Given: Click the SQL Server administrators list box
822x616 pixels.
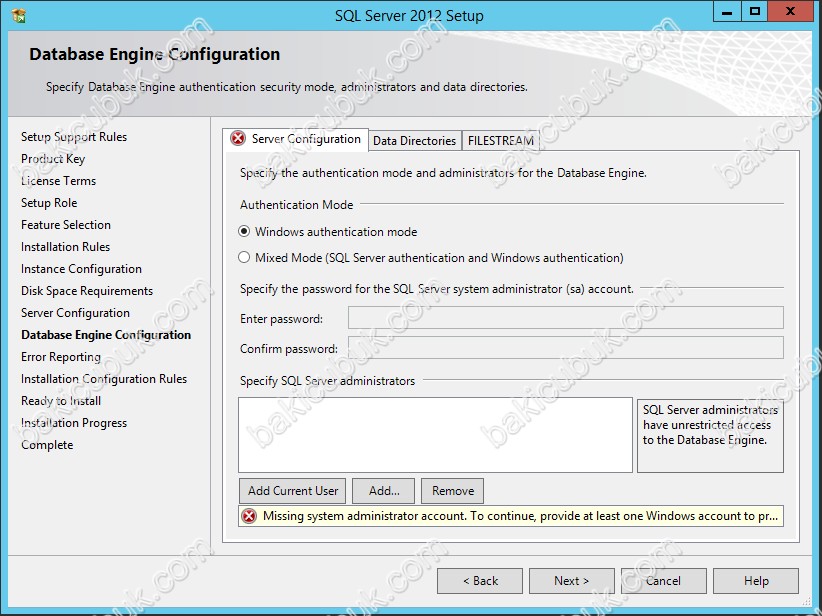Looking at the screenshot, I should click(435, 435).
